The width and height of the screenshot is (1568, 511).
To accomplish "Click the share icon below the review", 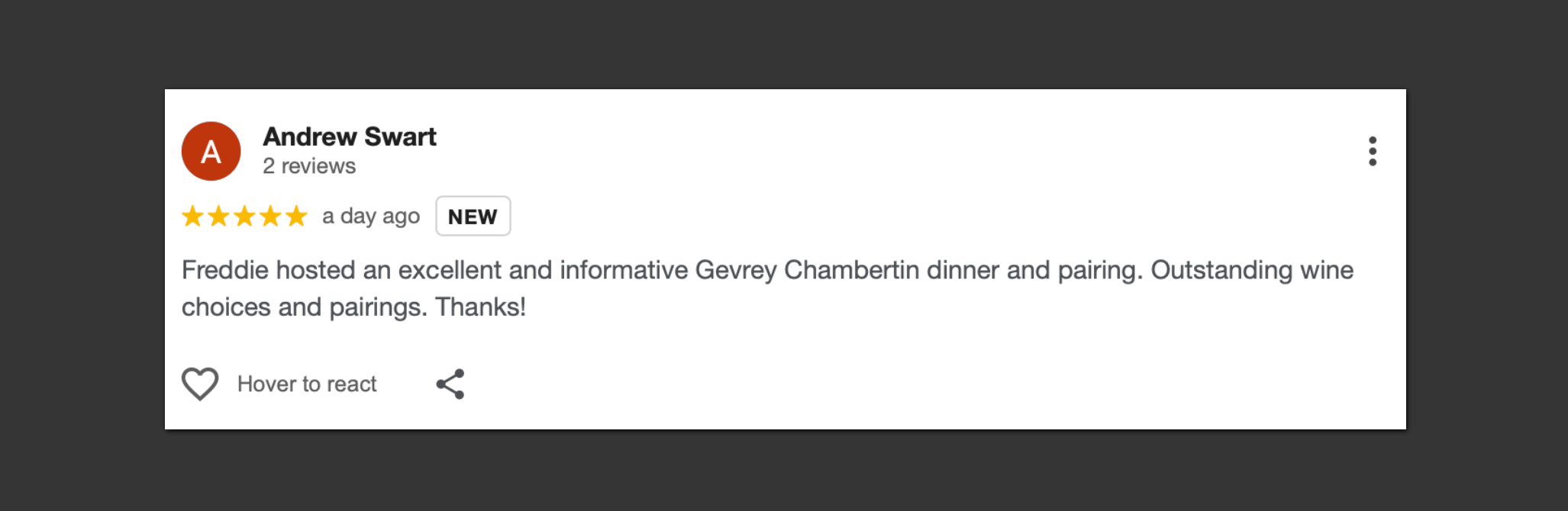I will pos(450,384).
